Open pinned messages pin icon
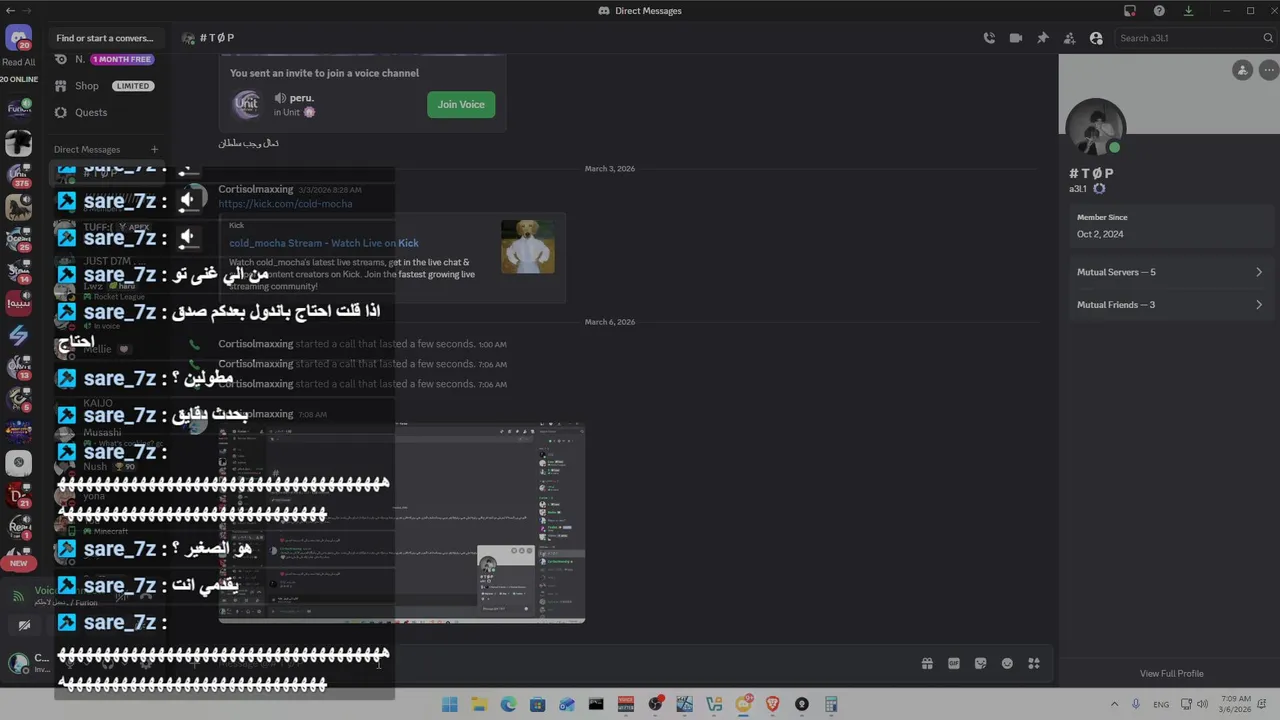The image size is (1280, 720). [x=1043, y=38]
